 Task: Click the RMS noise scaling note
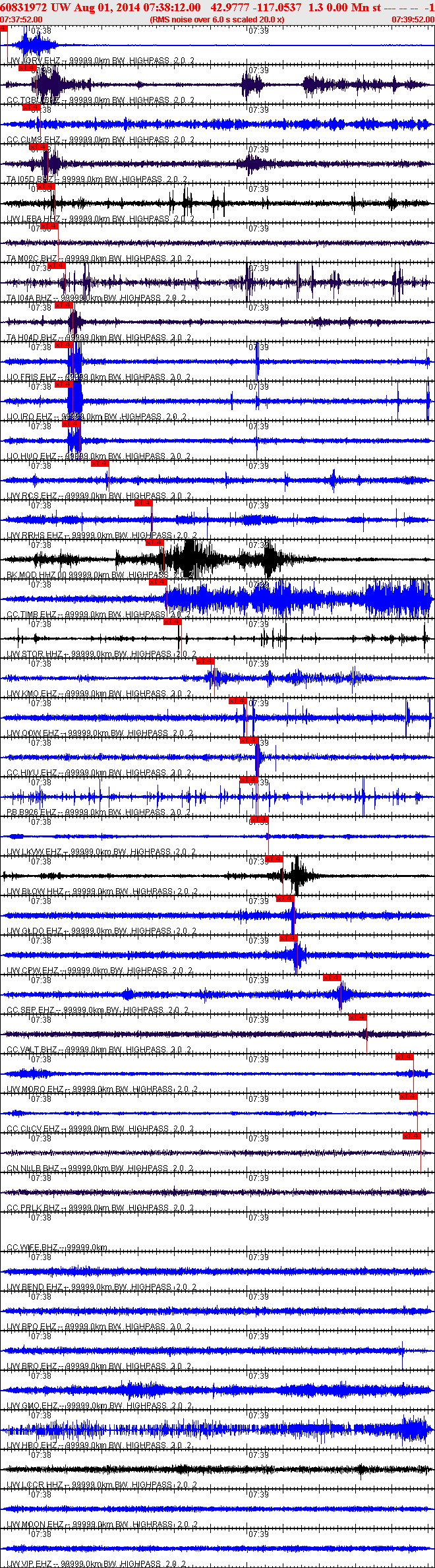(217, 20)
